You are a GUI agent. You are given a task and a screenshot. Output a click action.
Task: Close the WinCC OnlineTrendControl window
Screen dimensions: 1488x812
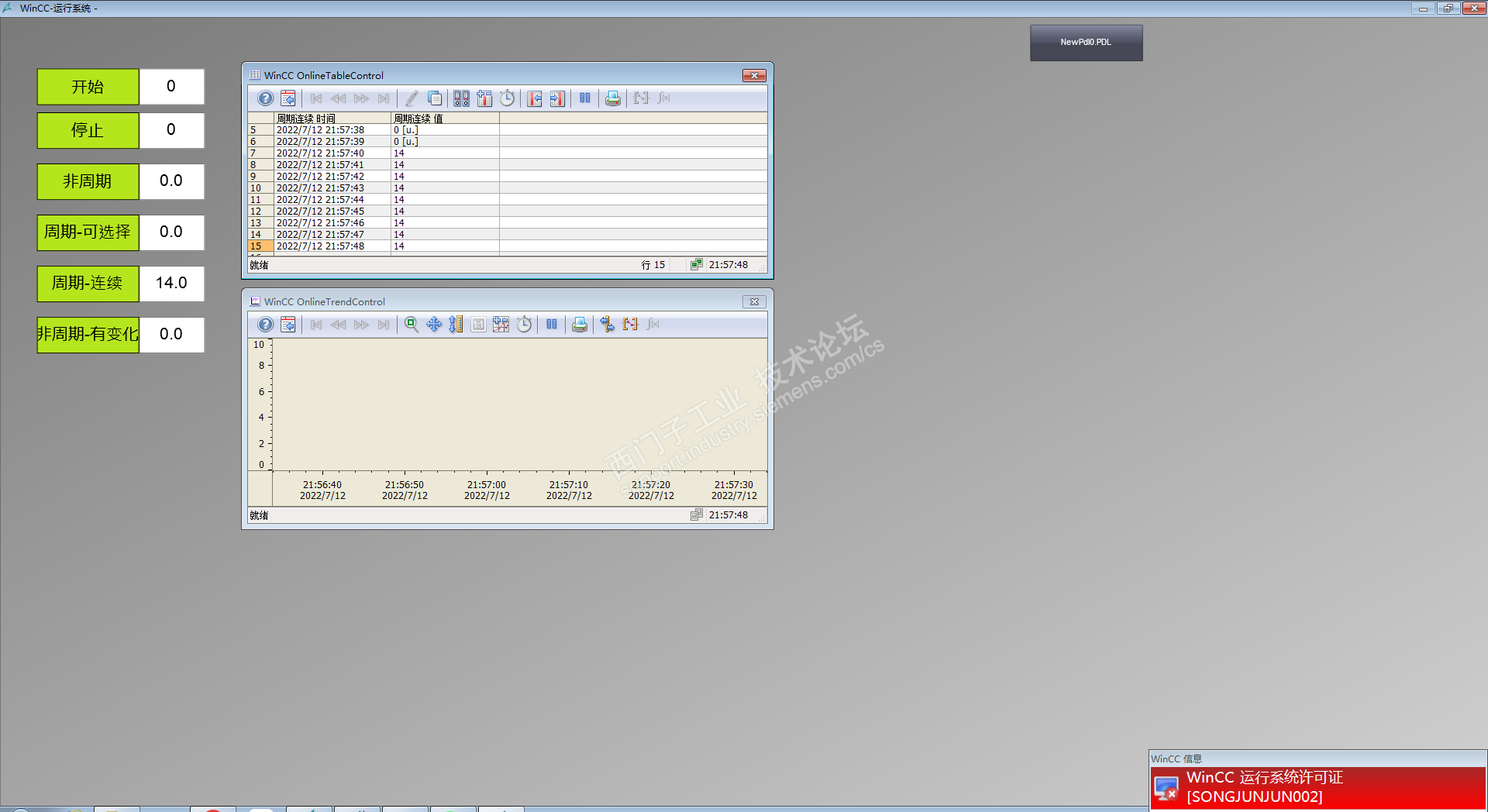(754, 301)
